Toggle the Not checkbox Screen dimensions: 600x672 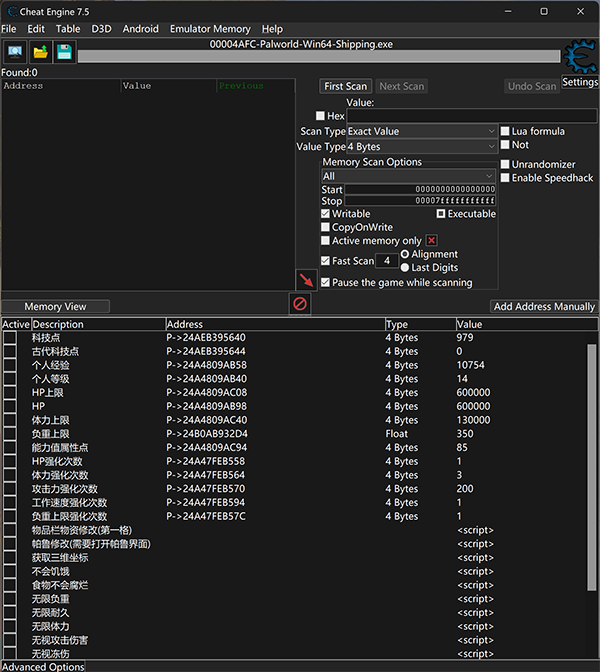coord(505,145)
